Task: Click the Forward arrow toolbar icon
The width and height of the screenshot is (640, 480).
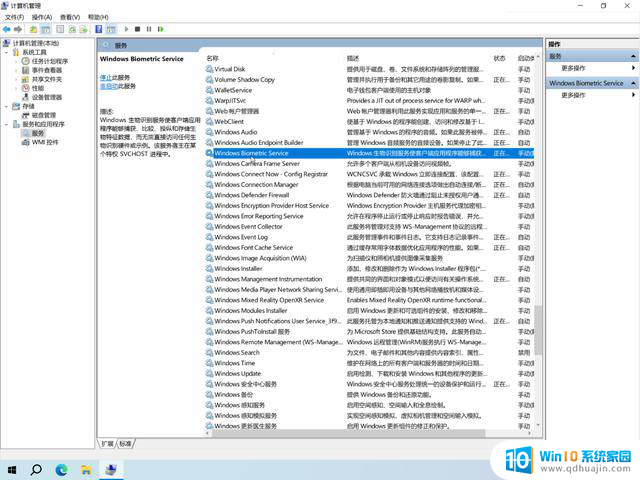Action: coord(18,29)
